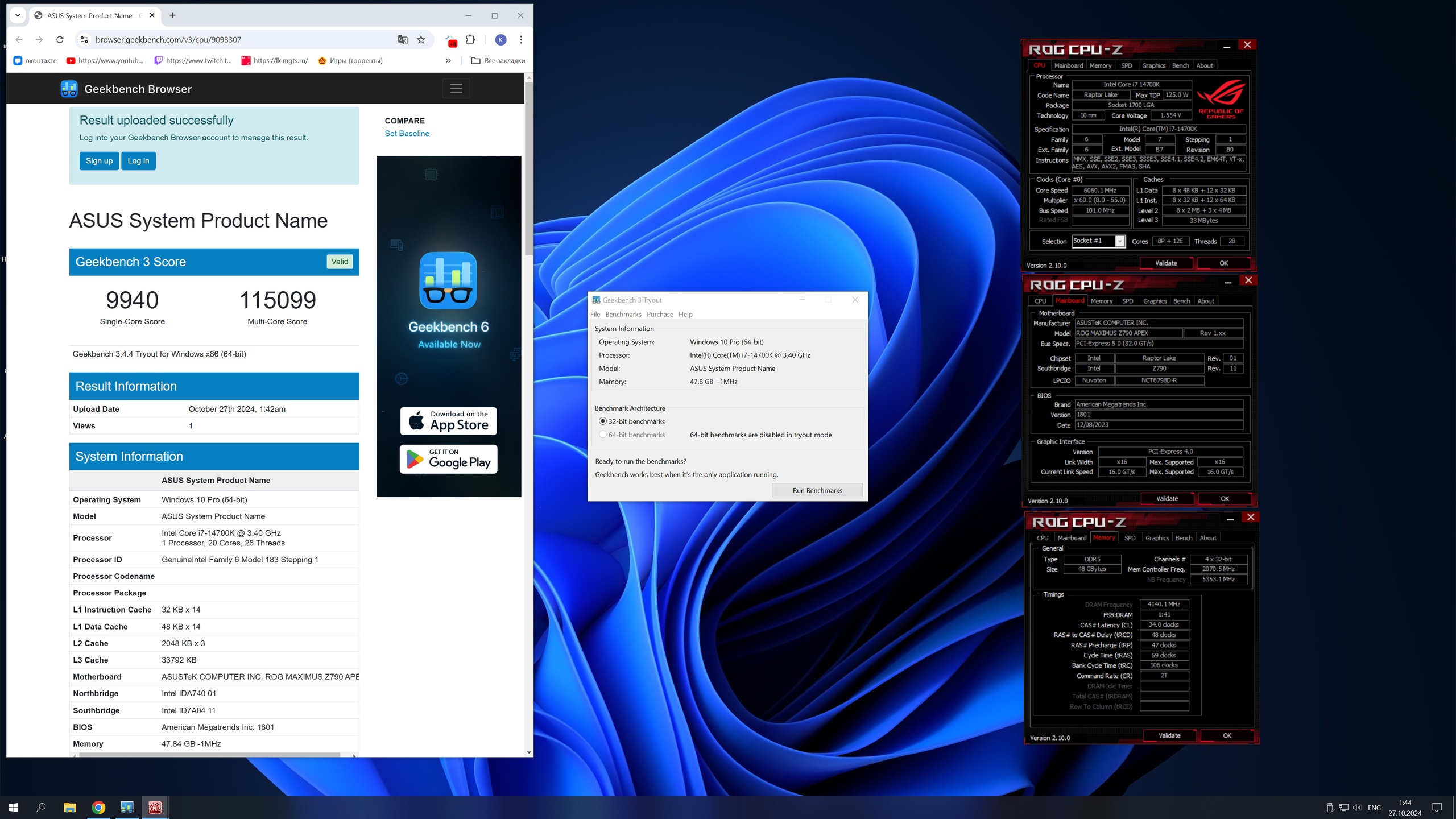Click Validate in middle CPU-Z window
Image resolution: width=1456 pixels, height=819 pixels.
1167,499
